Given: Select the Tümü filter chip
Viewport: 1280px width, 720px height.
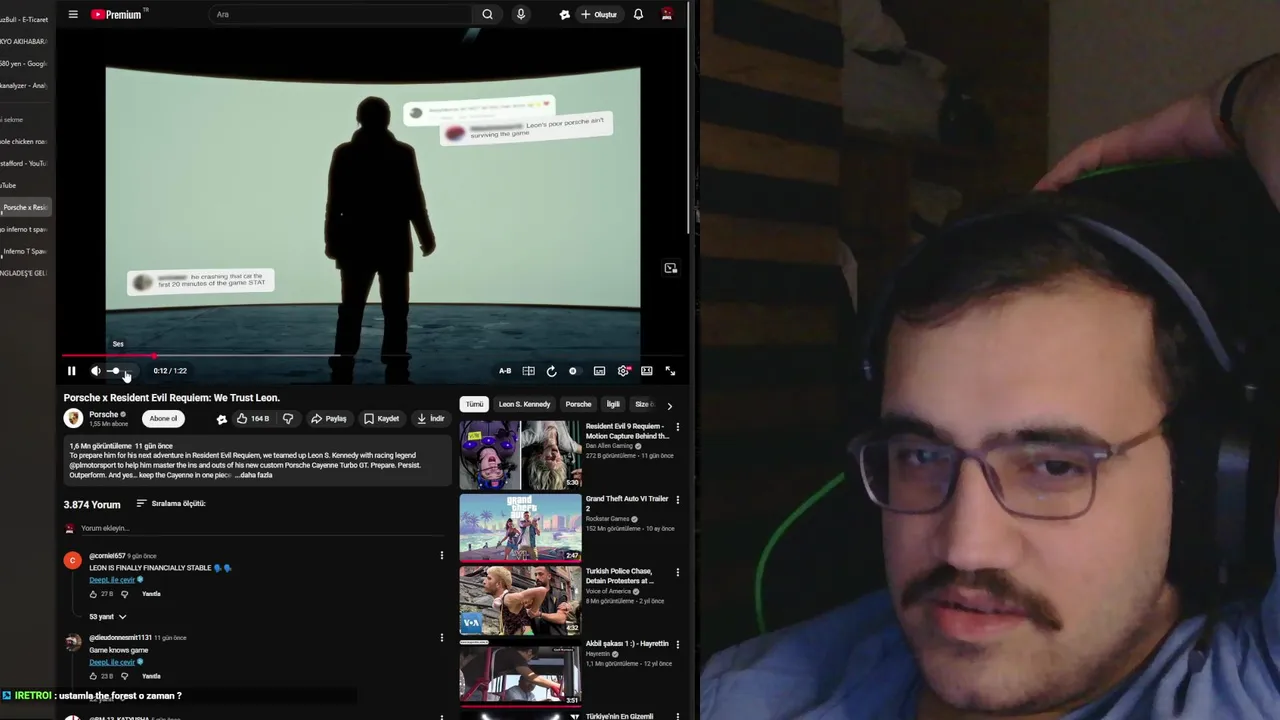Looking at the screenshot, I should [x=474, y=404].
